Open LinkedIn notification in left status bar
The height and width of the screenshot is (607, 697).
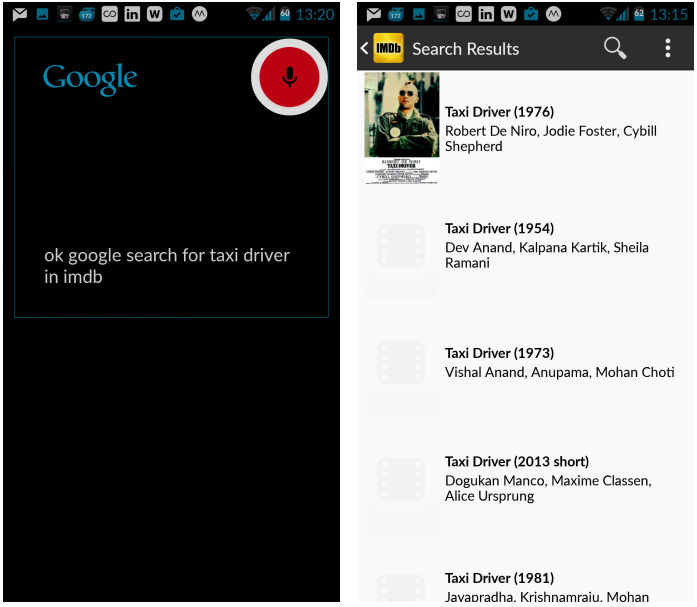132,15
